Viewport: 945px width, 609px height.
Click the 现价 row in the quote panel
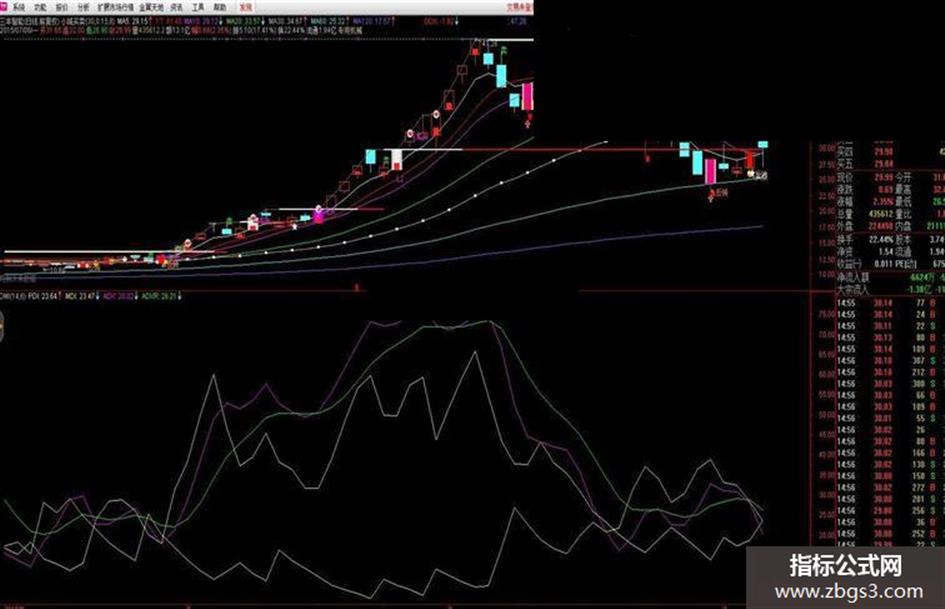point(890,178)
